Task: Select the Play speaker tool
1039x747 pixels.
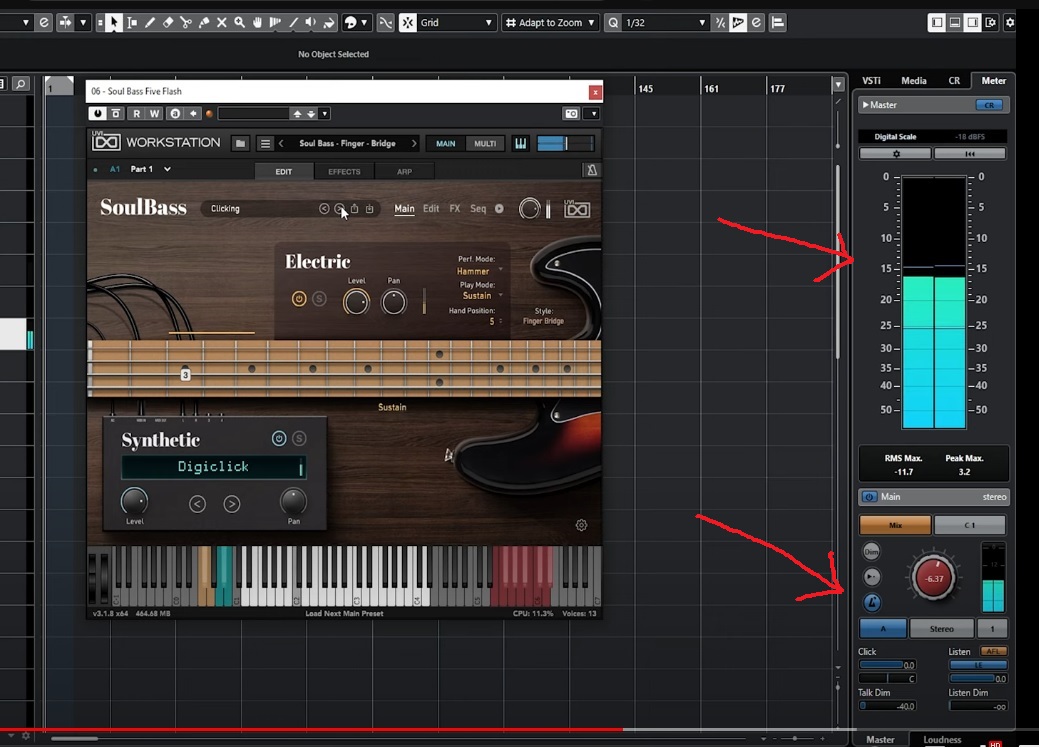Action: click(311, 23)
